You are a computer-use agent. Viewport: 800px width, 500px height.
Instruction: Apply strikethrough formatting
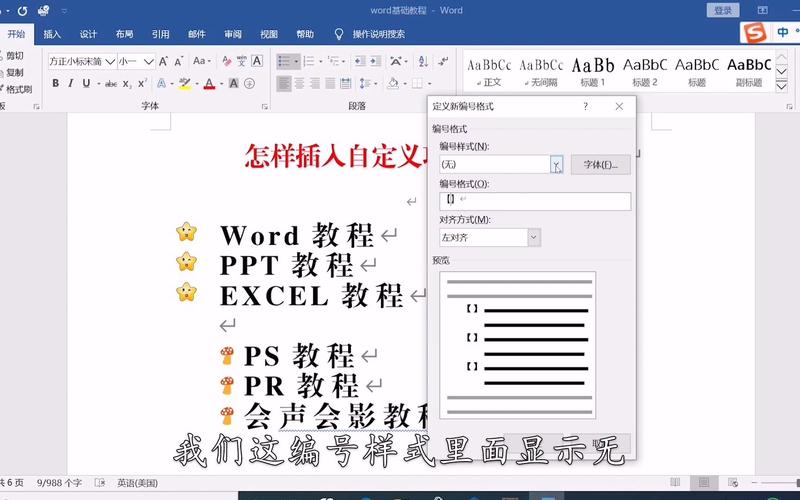coord(111,84)
